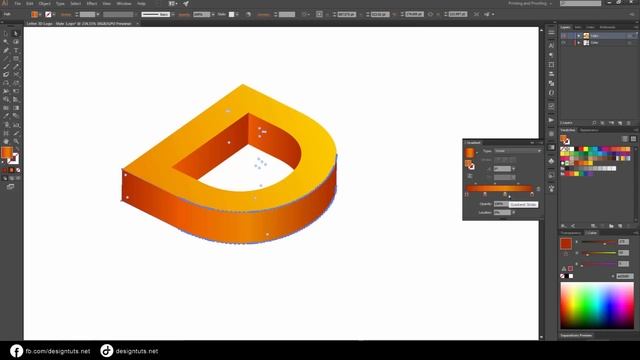This screenshot has height=360, width=640.
Task: Click the right end gradient color stop
Action: coord(532,194)
